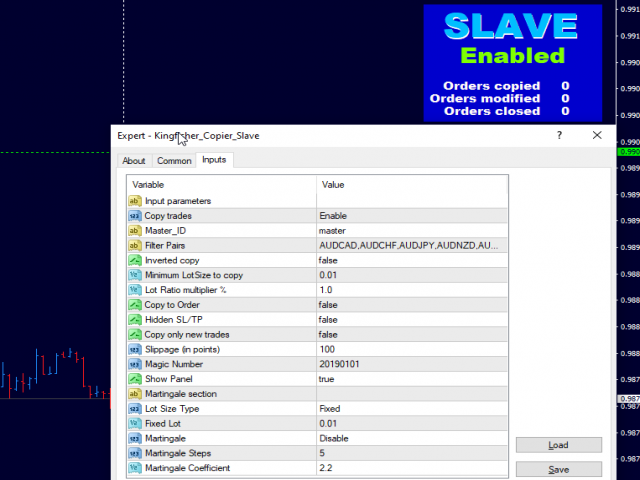Edit the Minimum LotSize to copy value
This screenshot has width=640, height=480.
[x=412, y=275]
